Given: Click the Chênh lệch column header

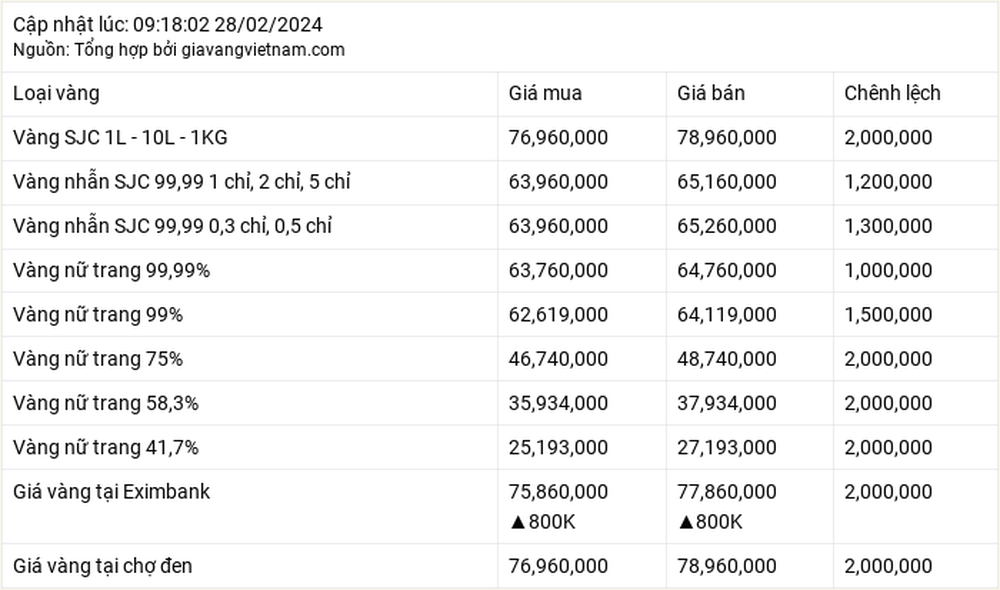Looking at the screenshot, I should coord(892,93).
